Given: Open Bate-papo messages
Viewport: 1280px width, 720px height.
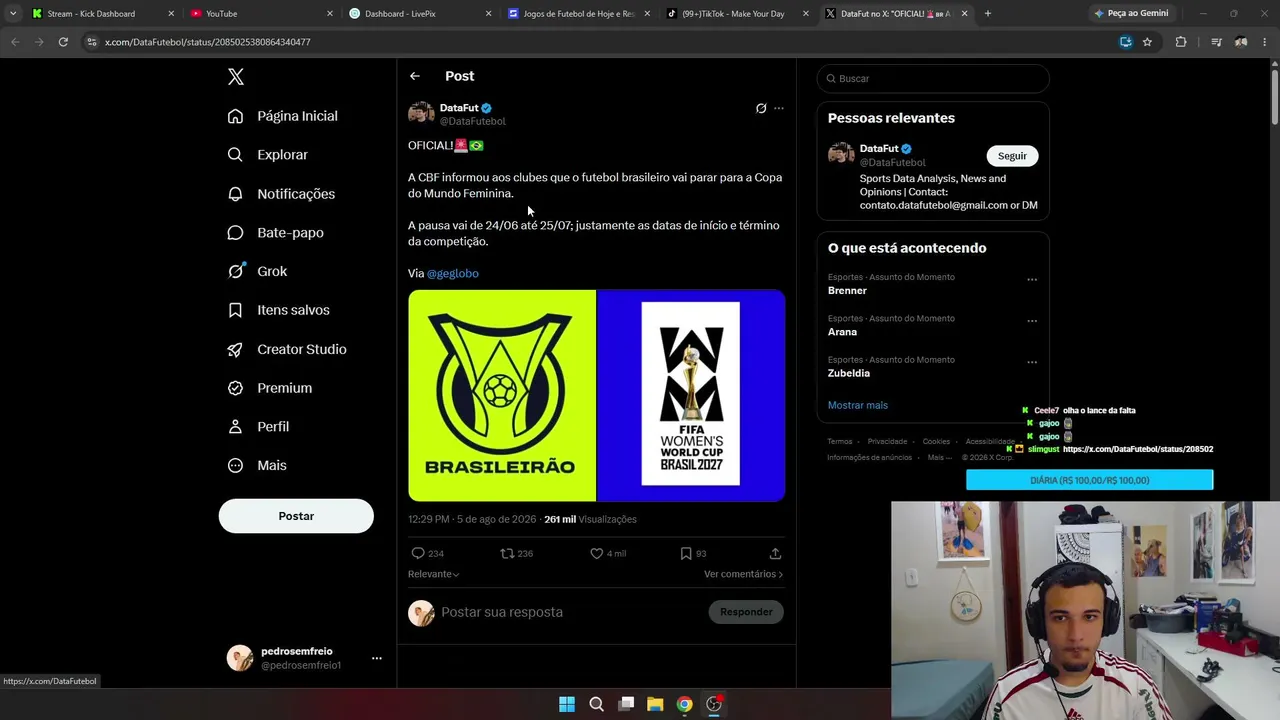Looking at the screenshot, I should coord(276,233).
